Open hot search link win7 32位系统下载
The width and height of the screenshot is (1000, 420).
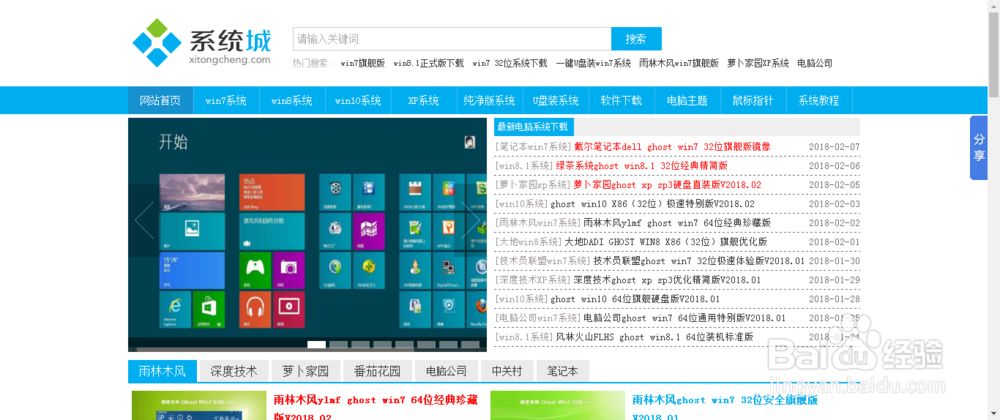[510, 63]
